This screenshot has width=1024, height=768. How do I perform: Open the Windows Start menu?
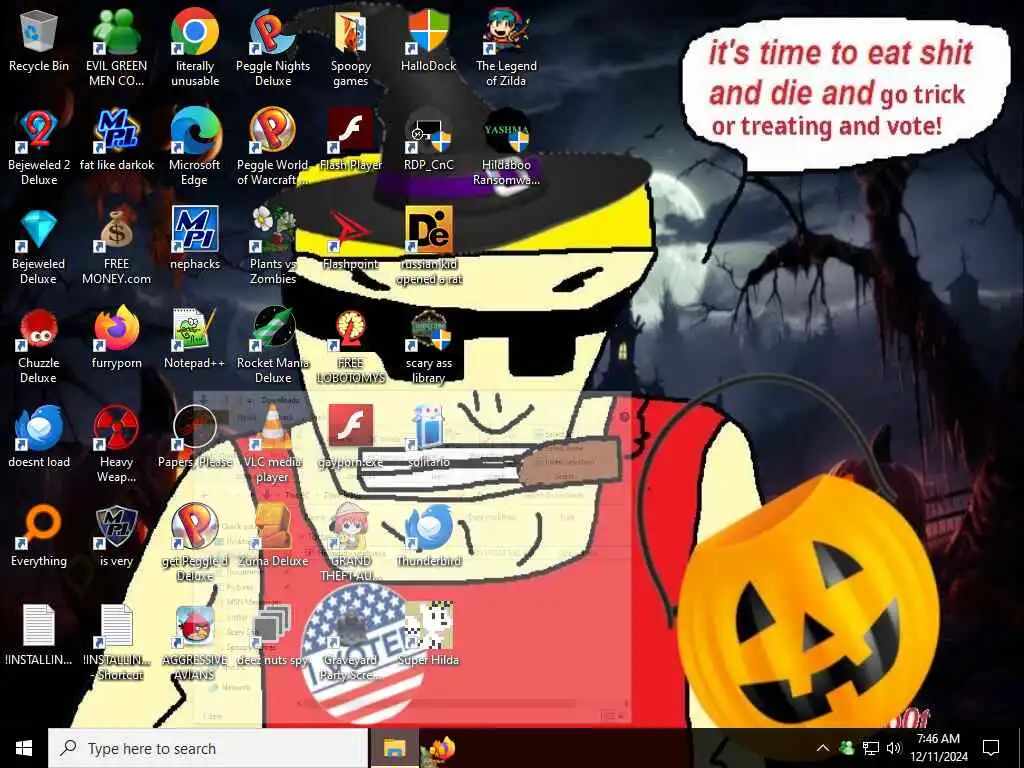pyautogui.click(x=24, y=748)
